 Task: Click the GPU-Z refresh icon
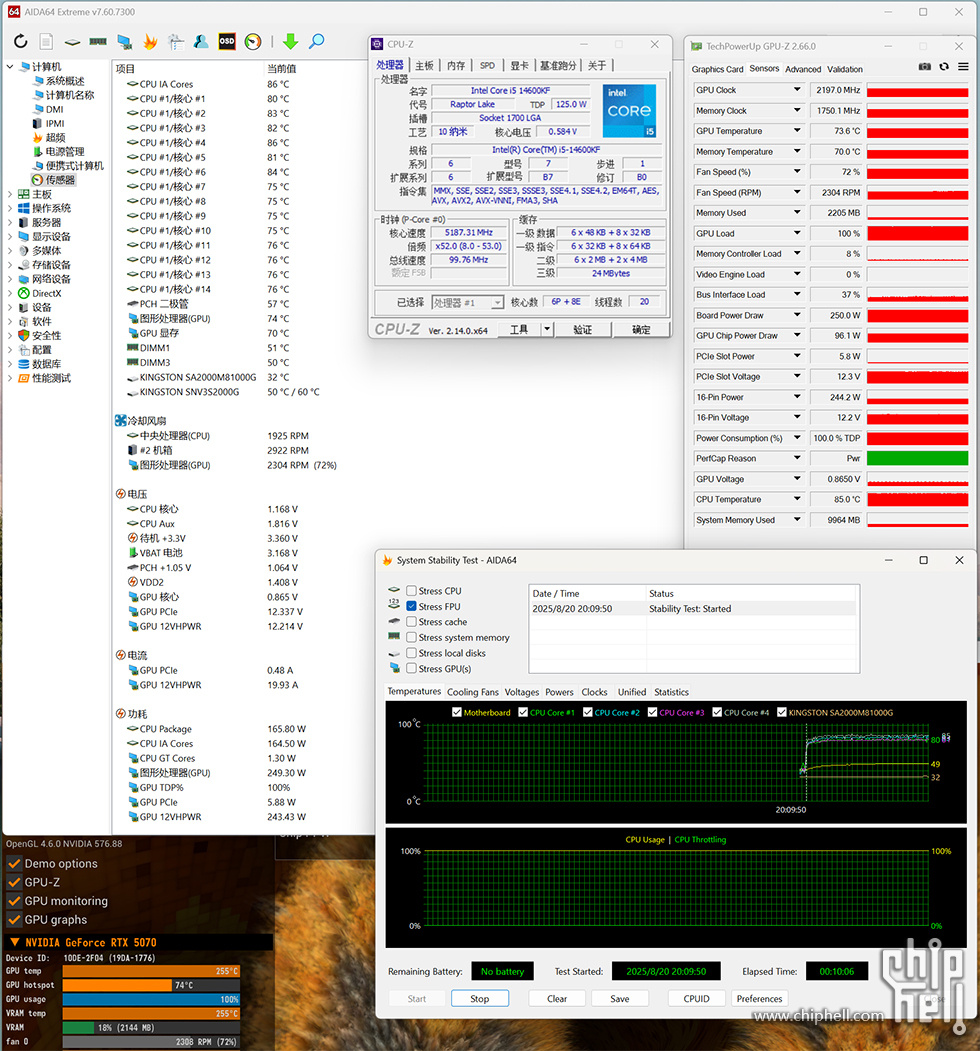[x=944, y=66]
